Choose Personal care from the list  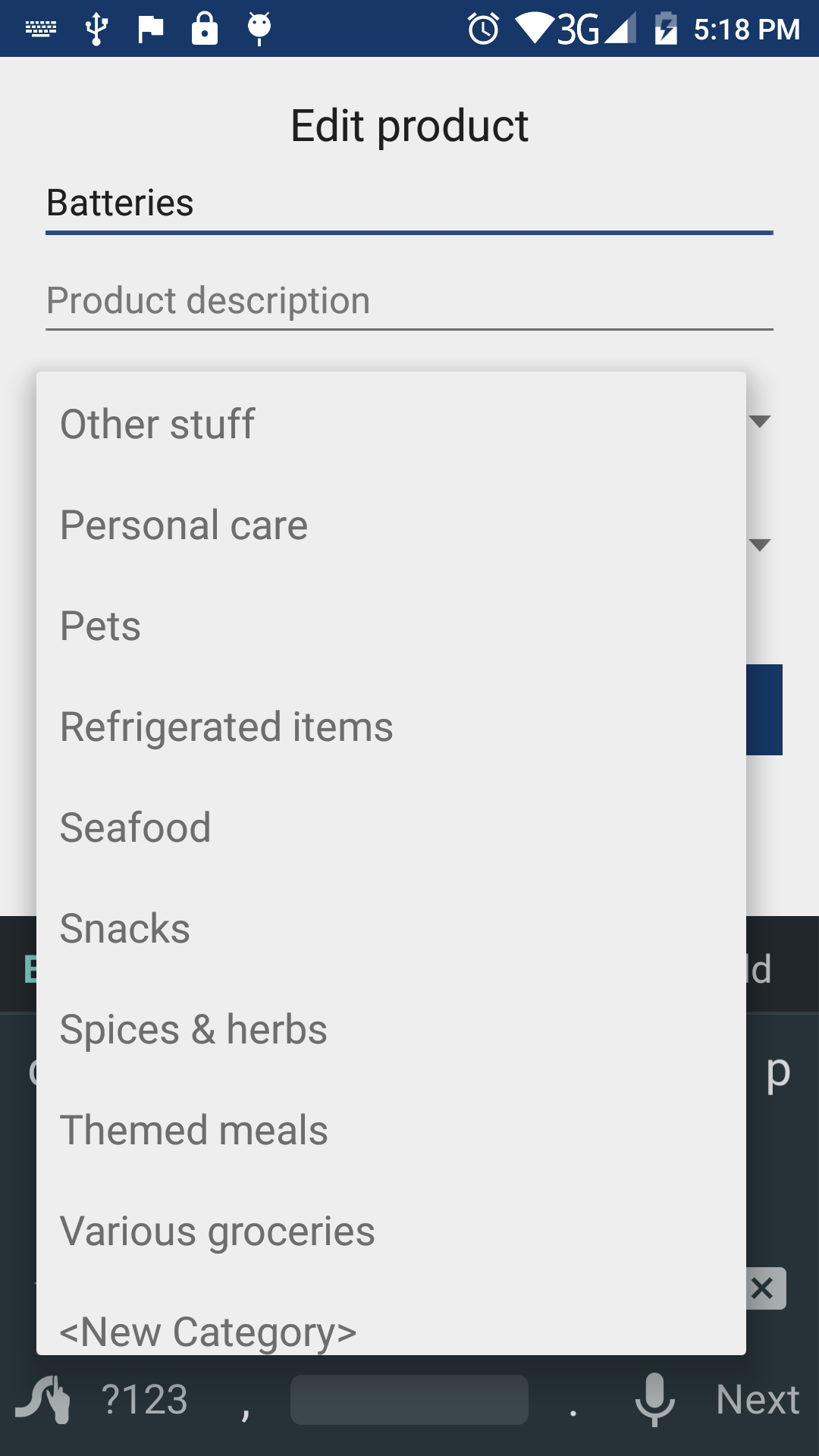[184, 525]
